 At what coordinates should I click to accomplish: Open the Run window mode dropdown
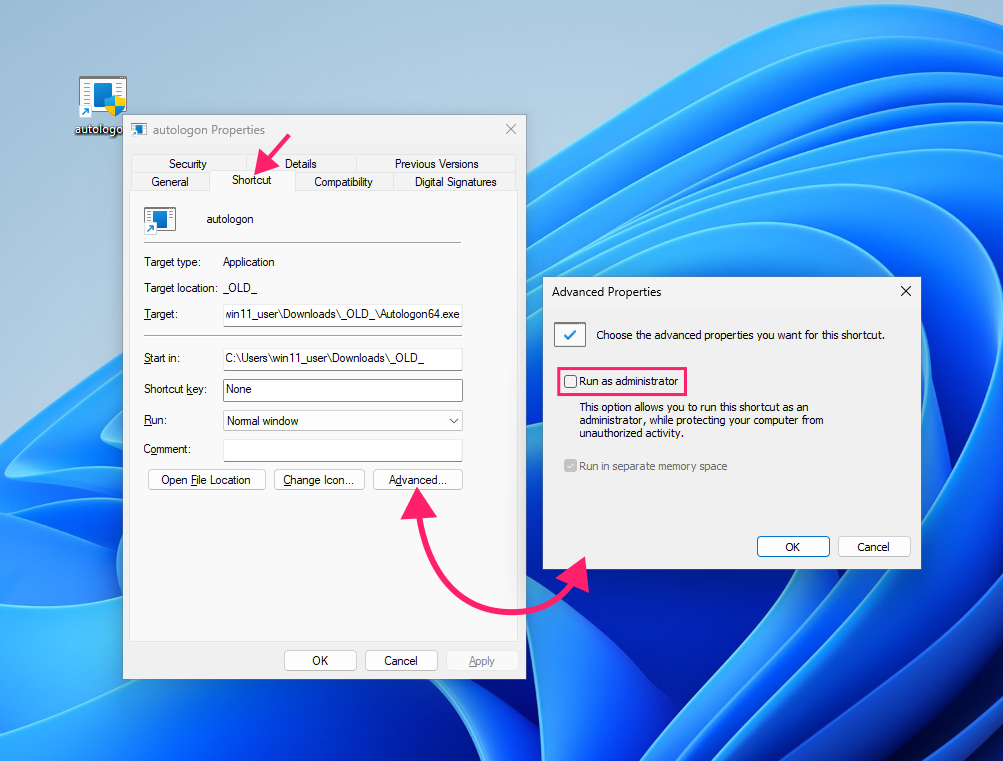click(343, 421)
